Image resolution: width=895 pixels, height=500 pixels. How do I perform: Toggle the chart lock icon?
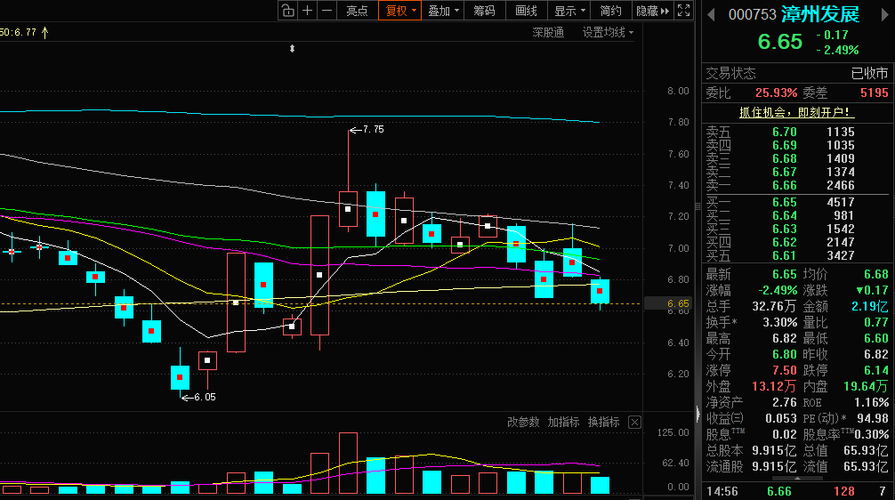(288, 10)
